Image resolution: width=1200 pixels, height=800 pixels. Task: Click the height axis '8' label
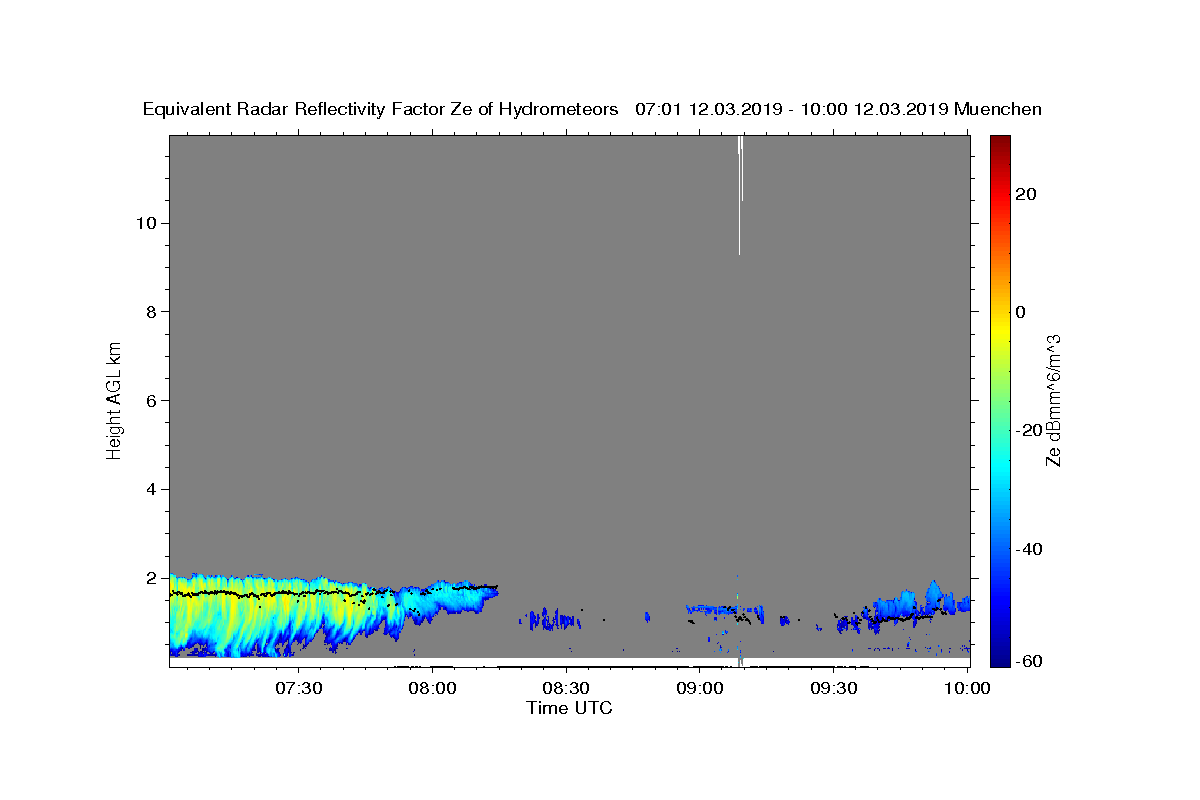(150, 312)
